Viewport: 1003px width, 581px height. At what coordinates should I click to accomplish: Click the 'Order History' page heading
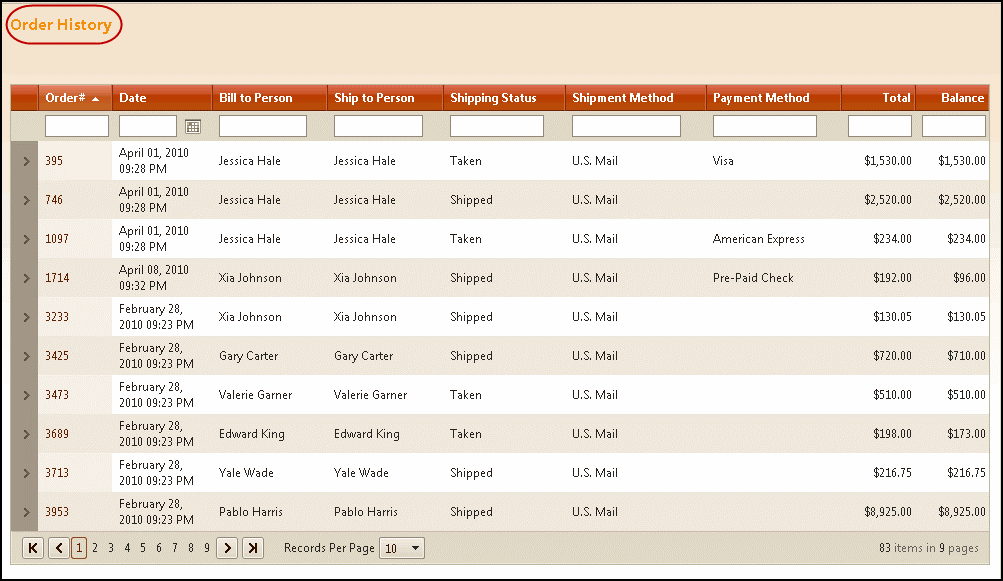61,24
